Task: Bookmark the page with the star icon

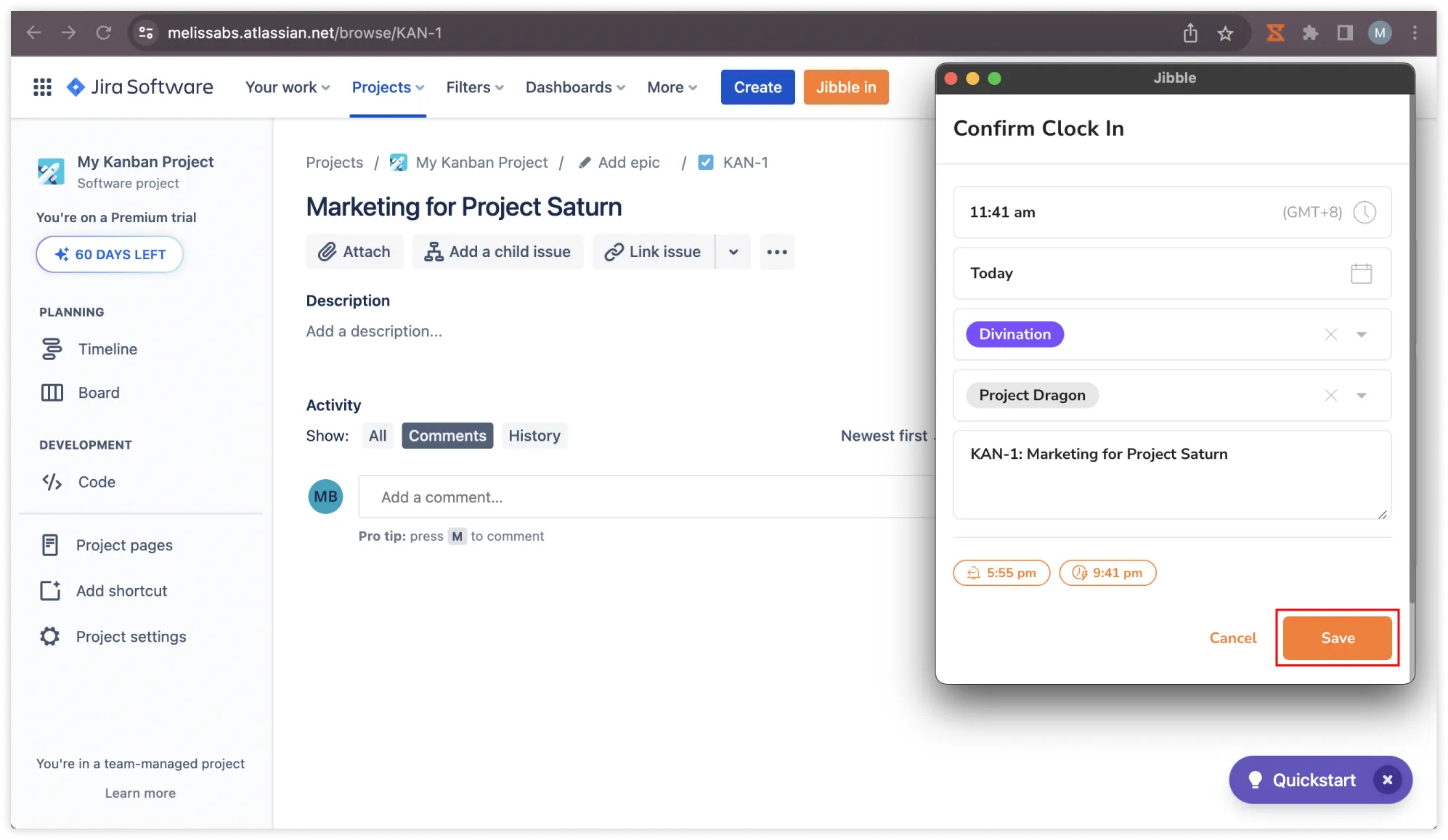Action: pos(1225,33)
